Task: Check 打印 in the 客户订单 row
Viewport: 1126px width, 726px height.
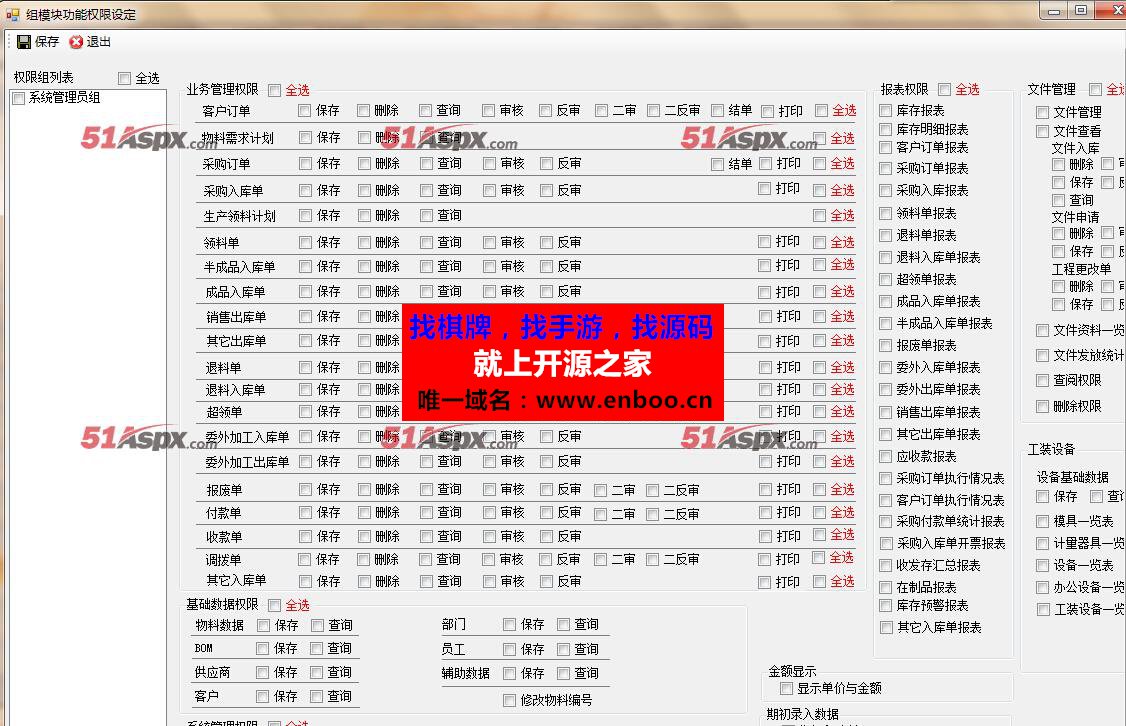Action: tap(768, 111)
